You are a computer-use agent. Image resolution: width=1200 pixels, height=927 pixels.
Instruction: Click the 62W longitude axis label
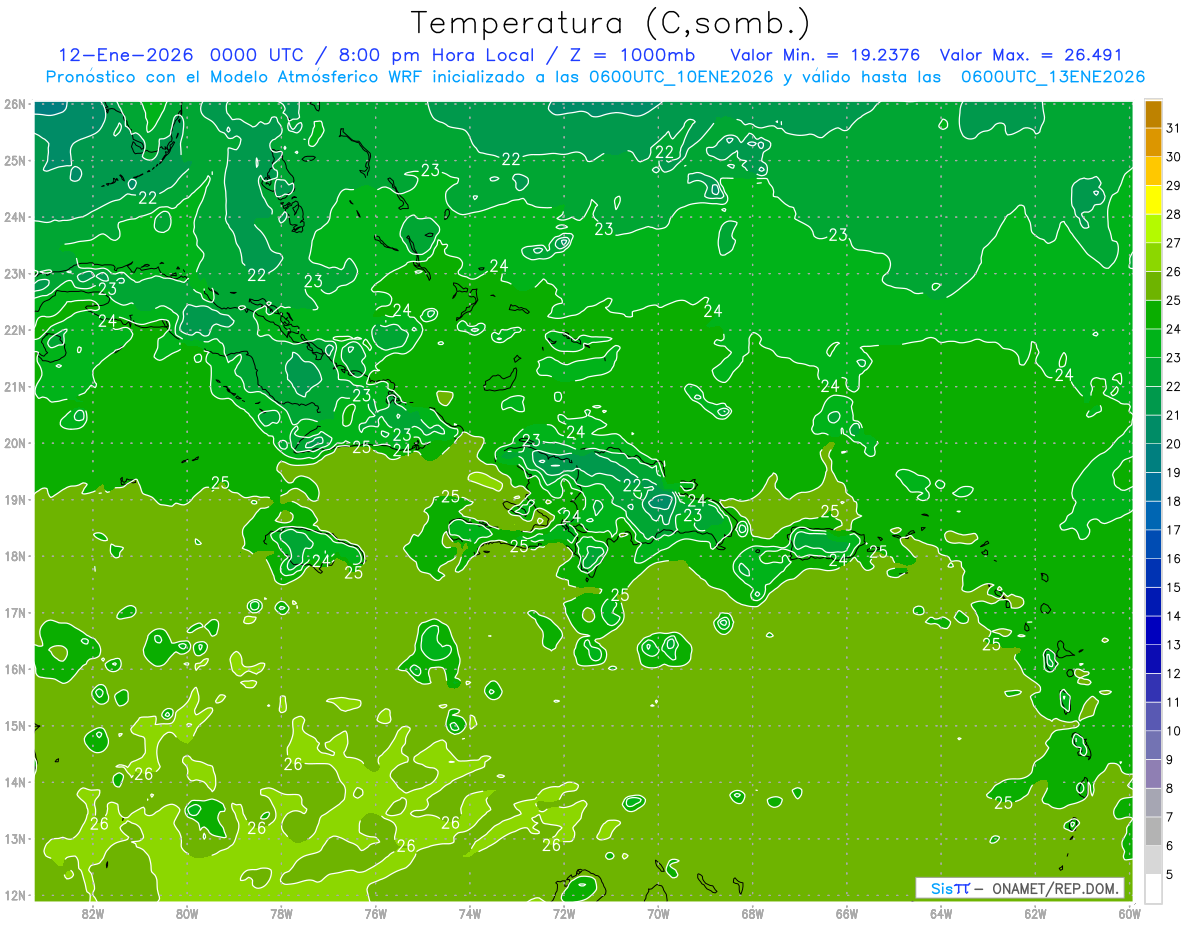click(x=1035, y=912)
